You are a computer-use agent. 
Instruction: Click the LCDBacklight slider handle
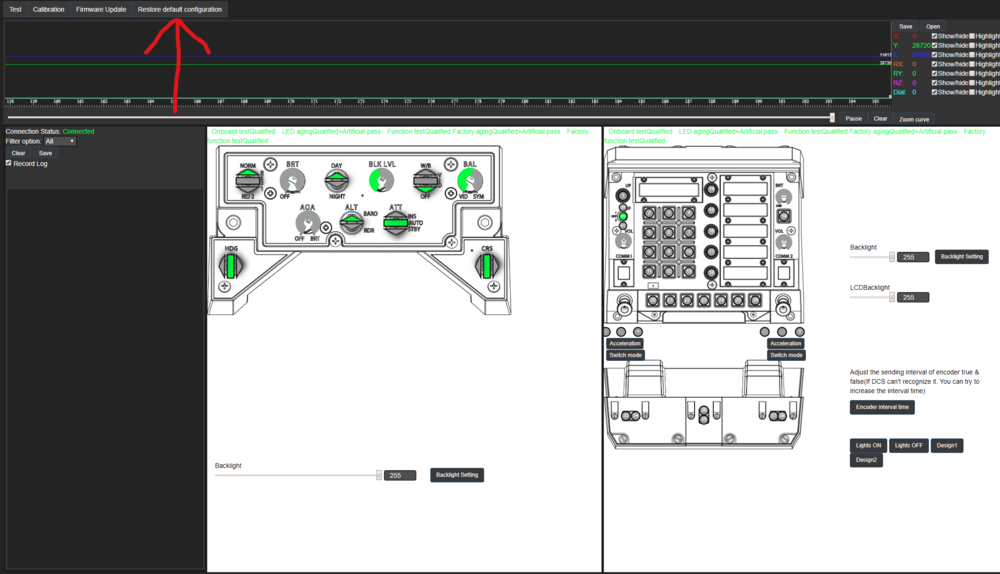pos(892,297)
